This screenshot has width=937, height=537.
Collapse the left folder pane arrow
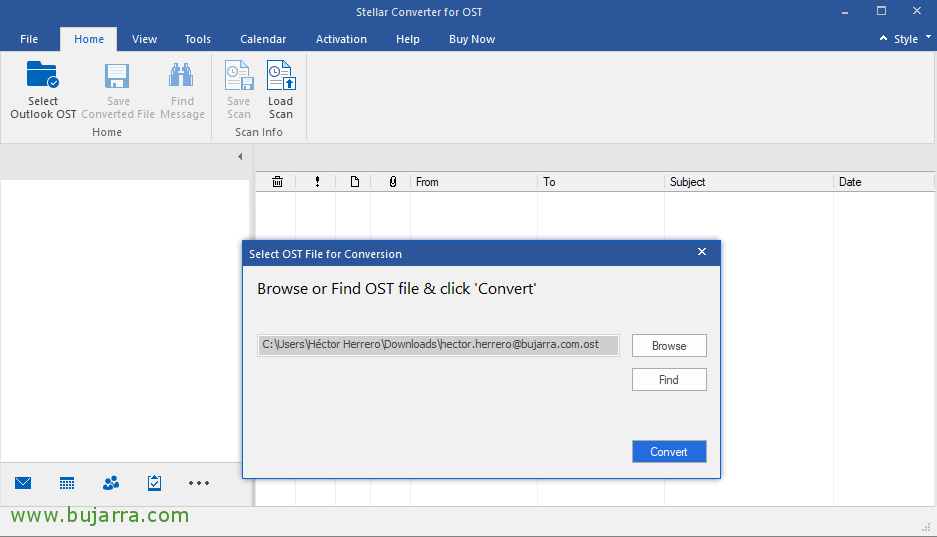click(x=240, y=157)
